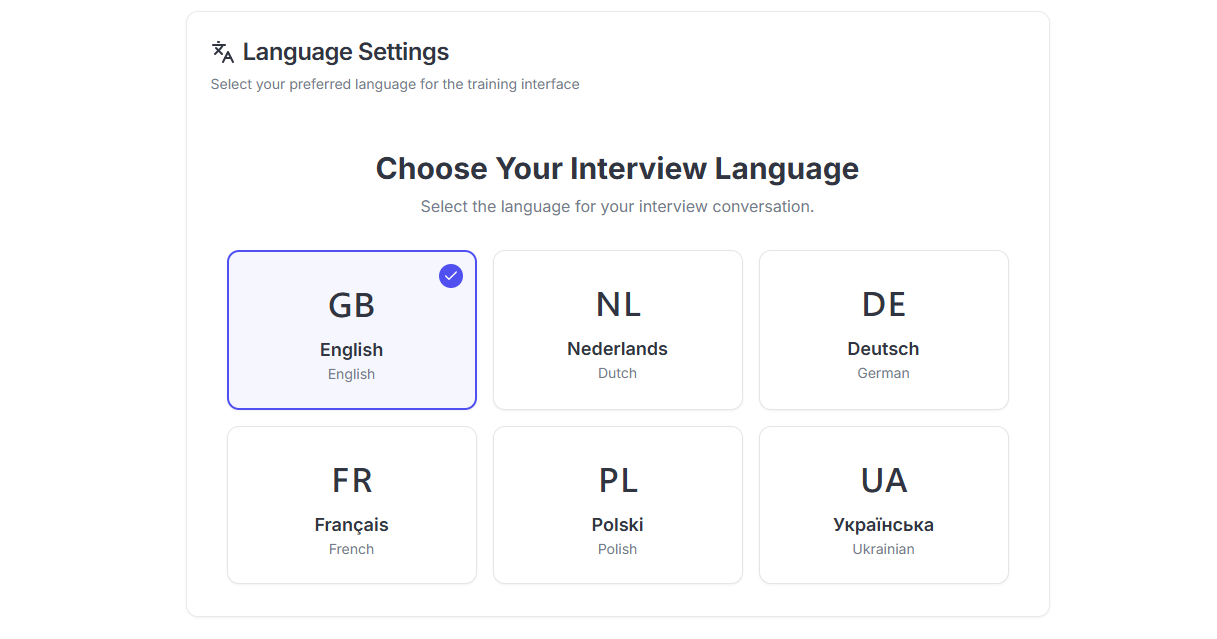
Task: Click the UA flag code
Action: click(883, 481)
